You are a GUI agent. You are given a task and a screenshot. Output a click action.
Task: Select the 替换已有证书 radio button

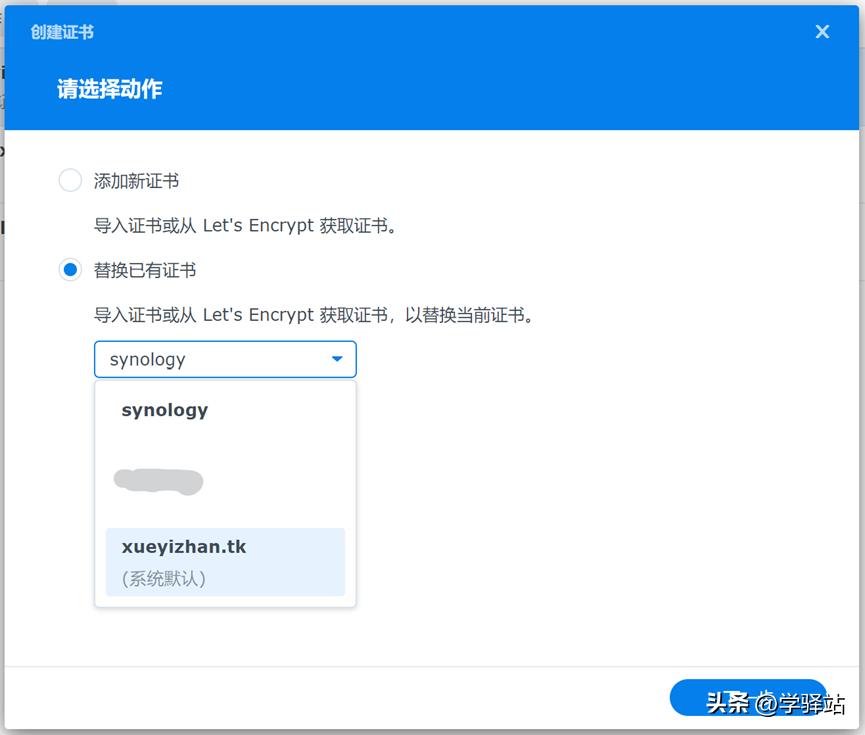click(70, 270)
